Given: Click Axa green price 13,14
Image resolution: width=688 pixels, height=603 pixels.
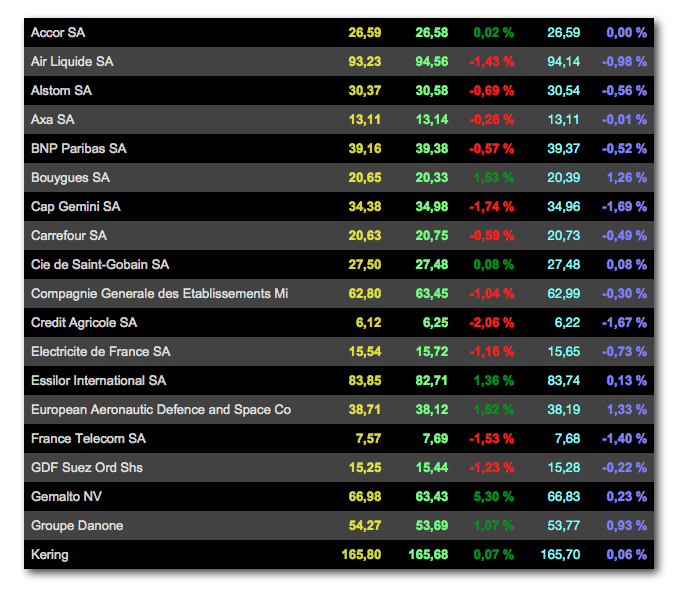Looking at the screenshot, I should pos(432,119).
